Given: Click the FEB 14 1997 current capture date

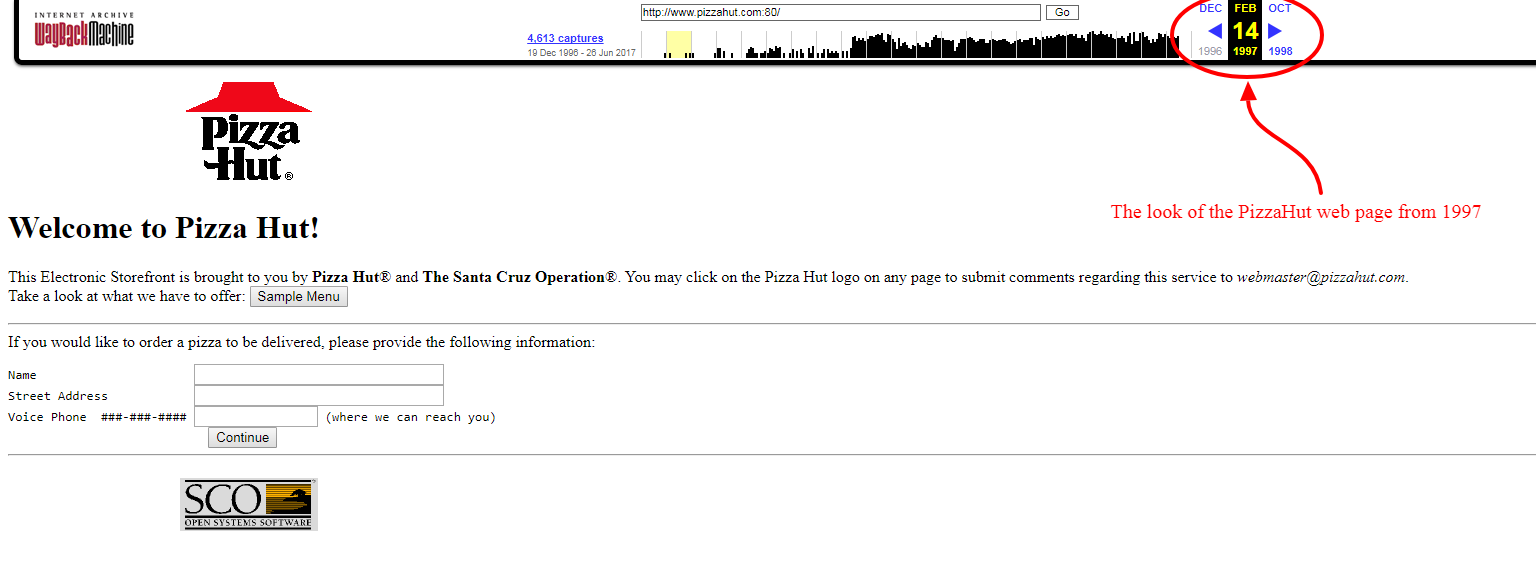Looking at the screenshot, I should tap(1245, 30).
